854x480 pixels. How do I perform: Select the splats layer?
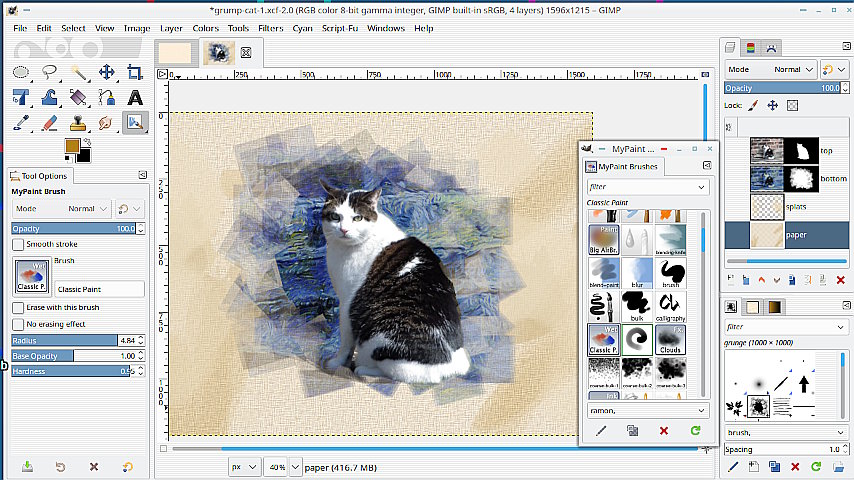pos(800,207)
